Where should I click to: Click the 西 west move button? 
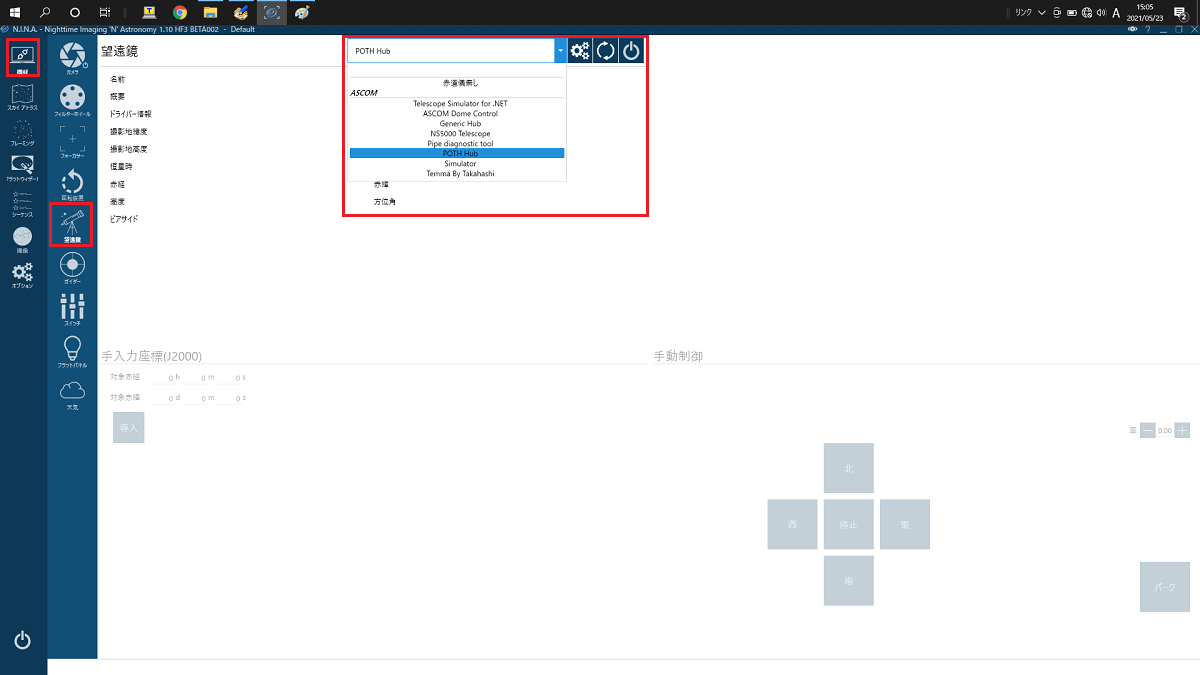point(793,524)
